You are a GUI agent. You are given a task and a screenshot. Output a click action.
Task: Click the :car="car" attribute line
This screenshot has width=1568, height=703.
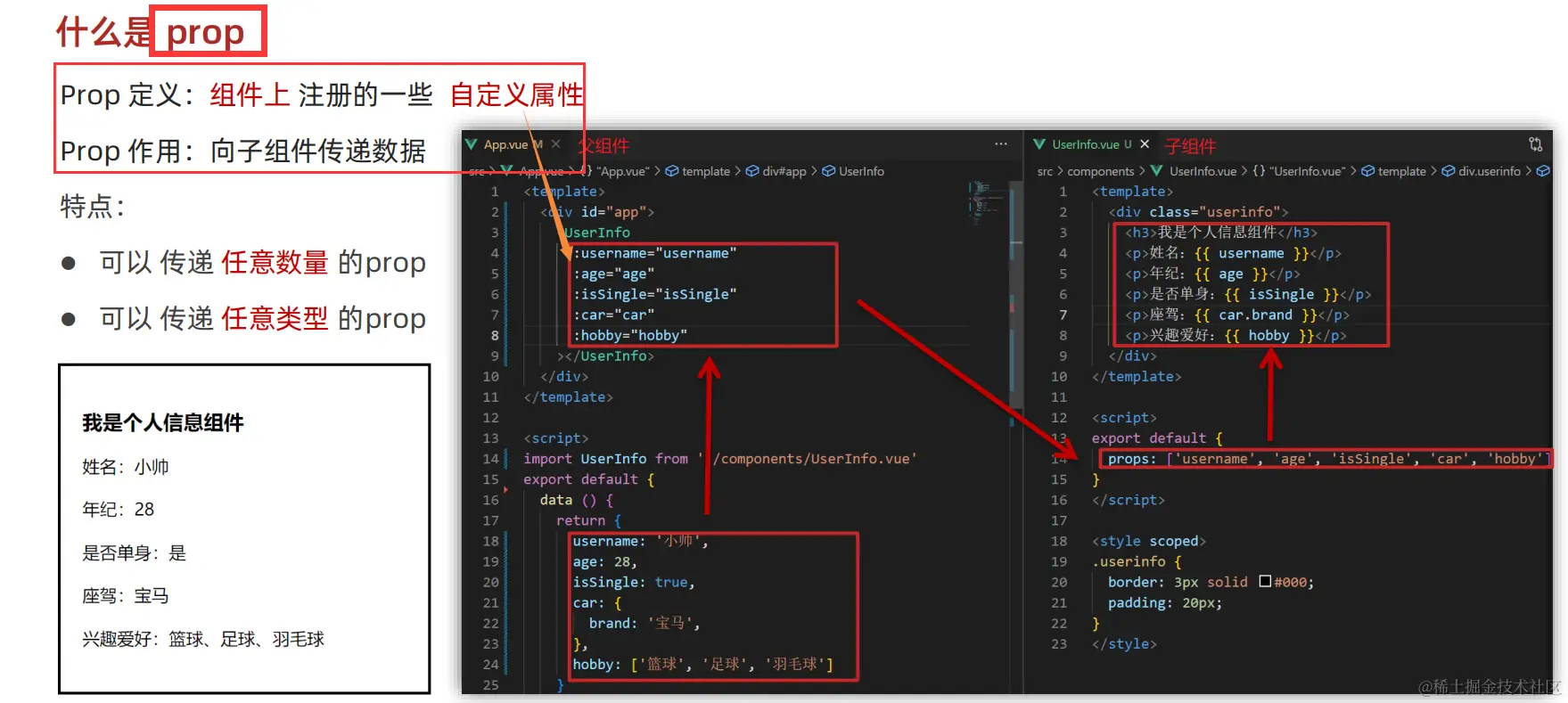pyautogui.click(x=614, y=315)
